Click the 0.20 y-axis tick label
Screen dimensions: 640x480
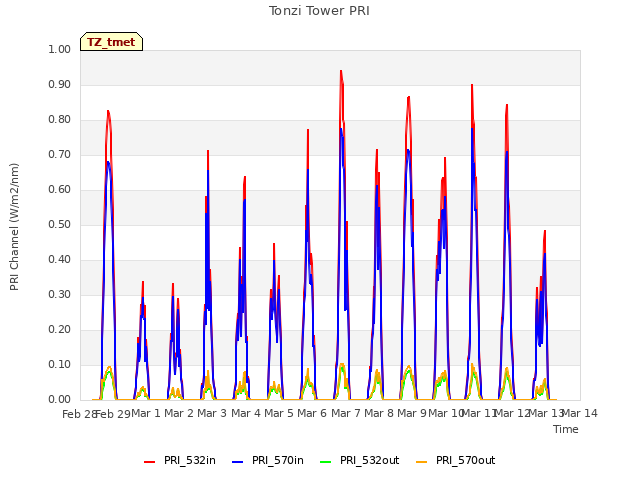(x=60, y=329)
